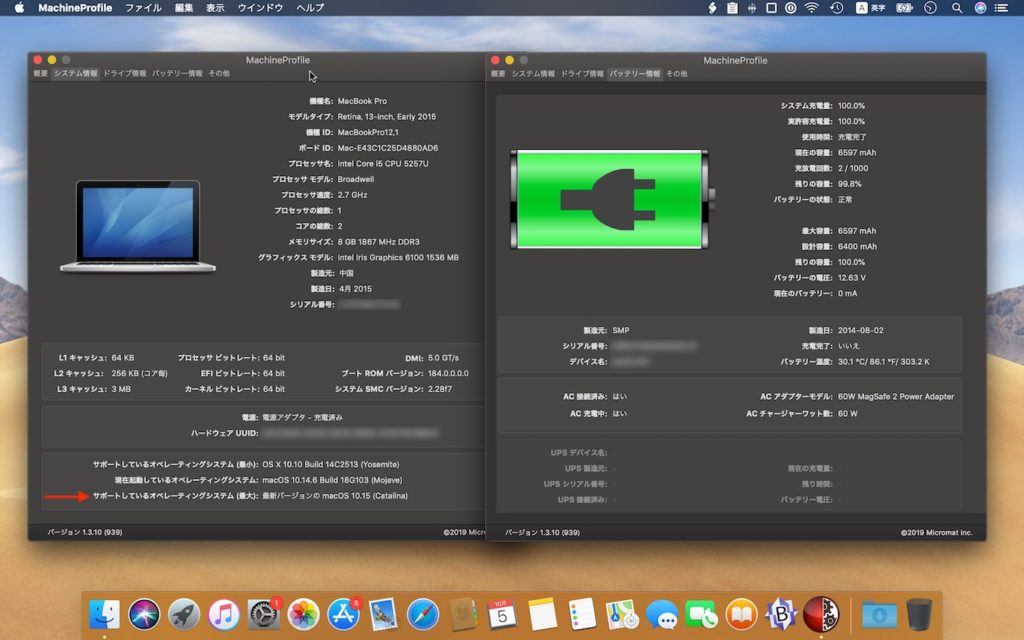The image size is (1024, 640).
Task: Select システム情報 tab in left window
Action: pos(76,73)
